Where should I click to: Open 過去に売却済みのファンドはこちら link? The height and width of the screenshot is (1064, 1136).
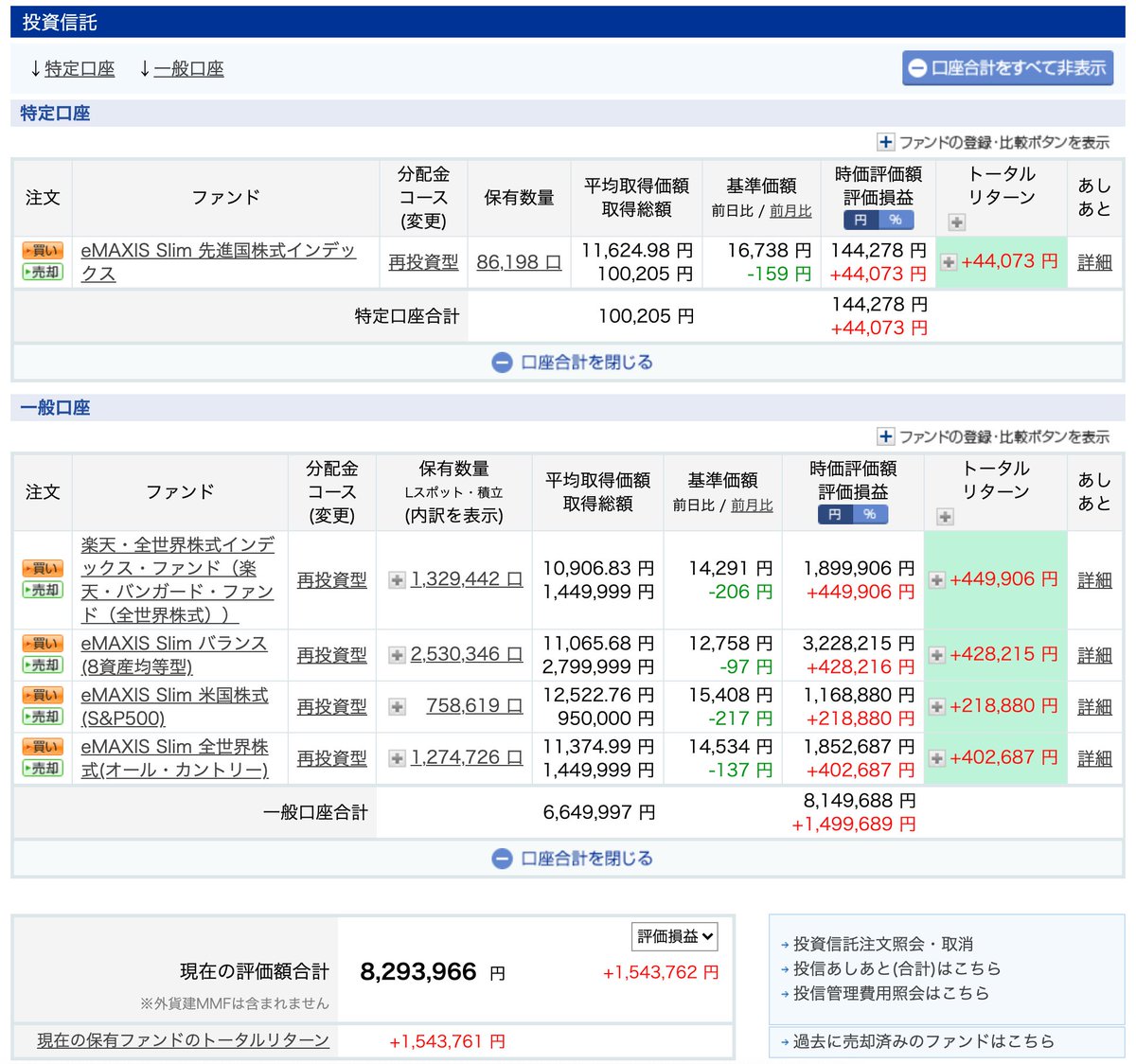923,1041
